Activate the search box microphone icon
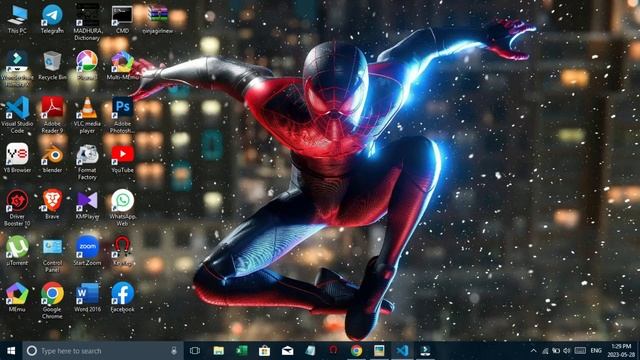The image size is (640, 360). [x=174, y=351]
